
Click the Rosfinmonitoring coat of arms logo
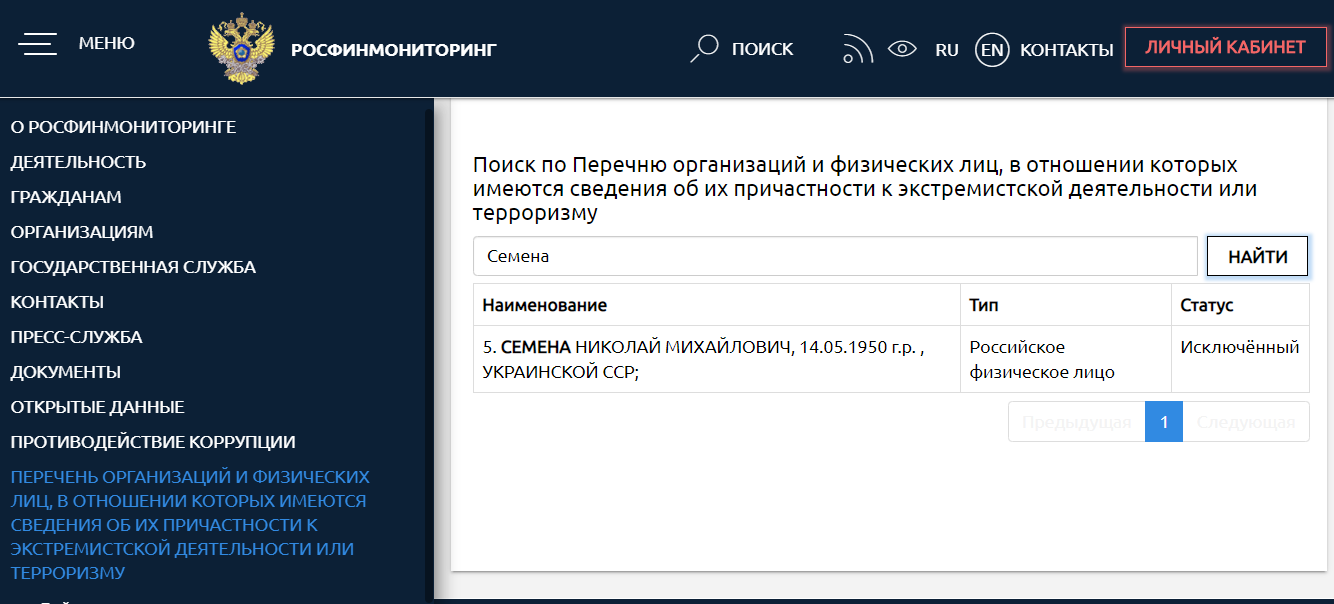pyautogui.click(x=241, y=48)
